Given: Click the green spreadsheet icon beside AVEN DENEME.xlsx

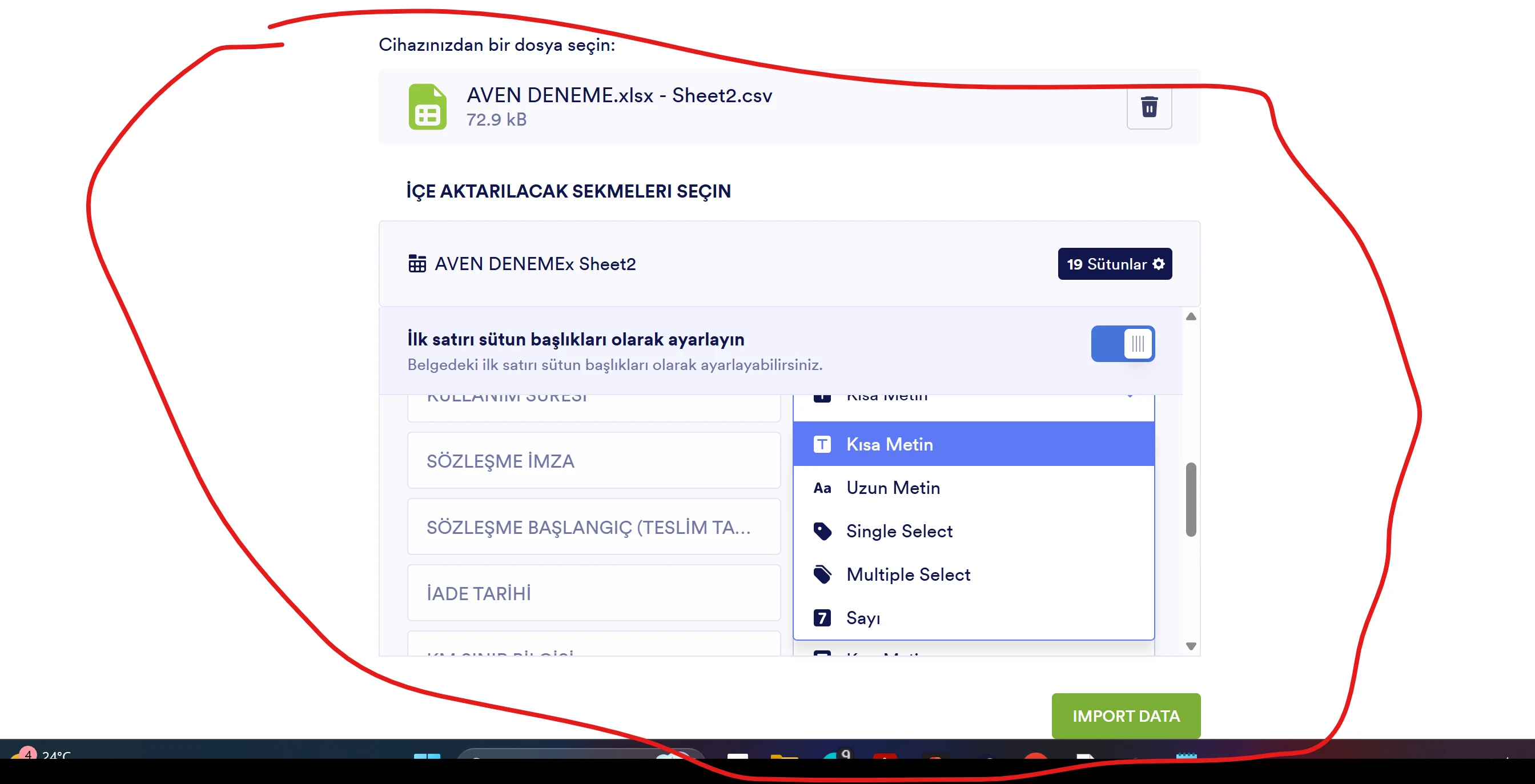Looking at the screenshot, I should tap(427, 107).
